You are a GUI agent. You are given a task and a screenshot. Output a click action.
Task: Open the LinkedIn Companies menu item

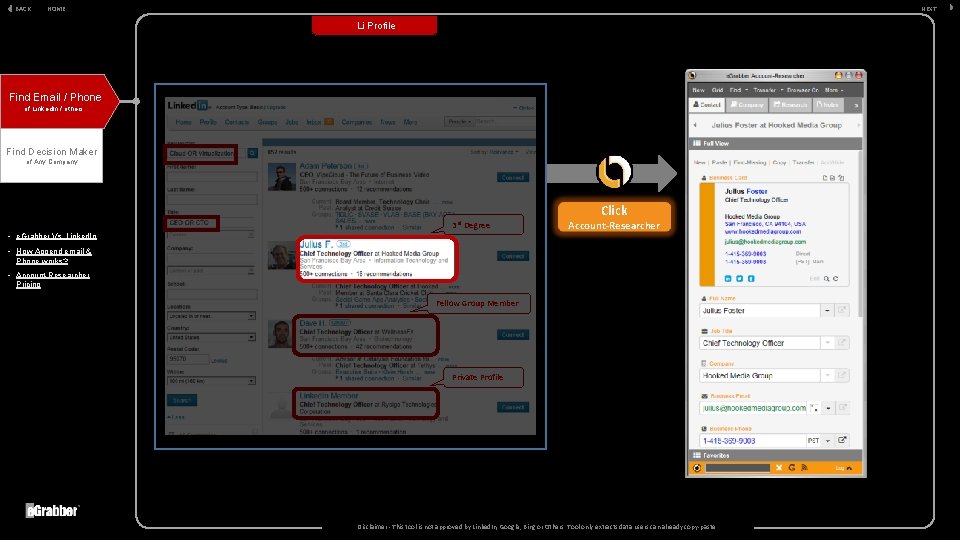(x=356, y=122)
